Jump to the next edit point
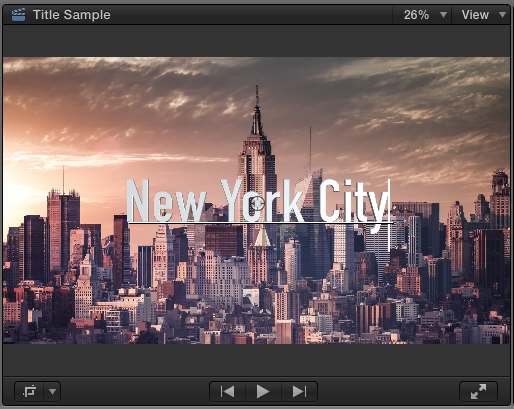Image resolution: width=514 pixels, height=409 pixels. click(x=299, y=391)
